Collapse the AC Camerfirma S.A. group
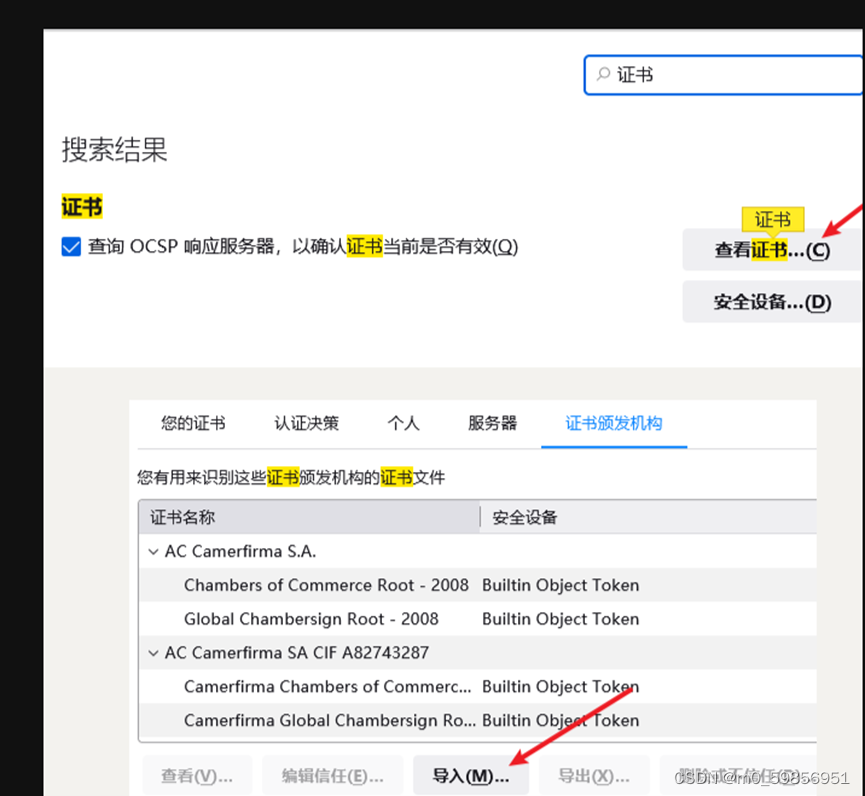 [154, 551]
